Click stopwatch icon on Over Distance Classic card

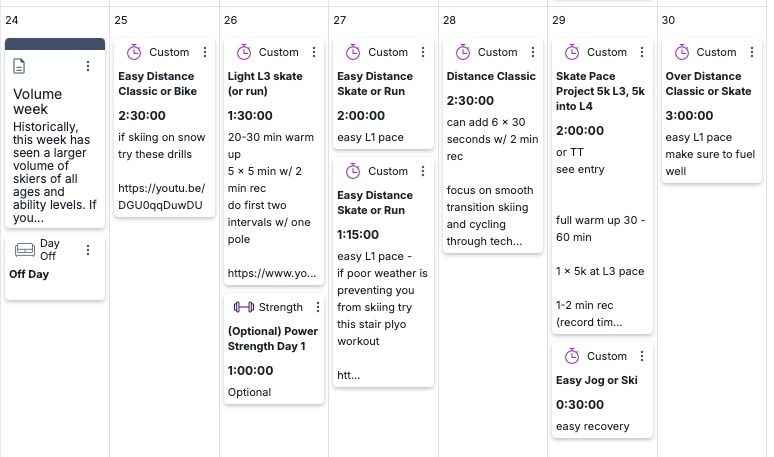click(681, 52)
